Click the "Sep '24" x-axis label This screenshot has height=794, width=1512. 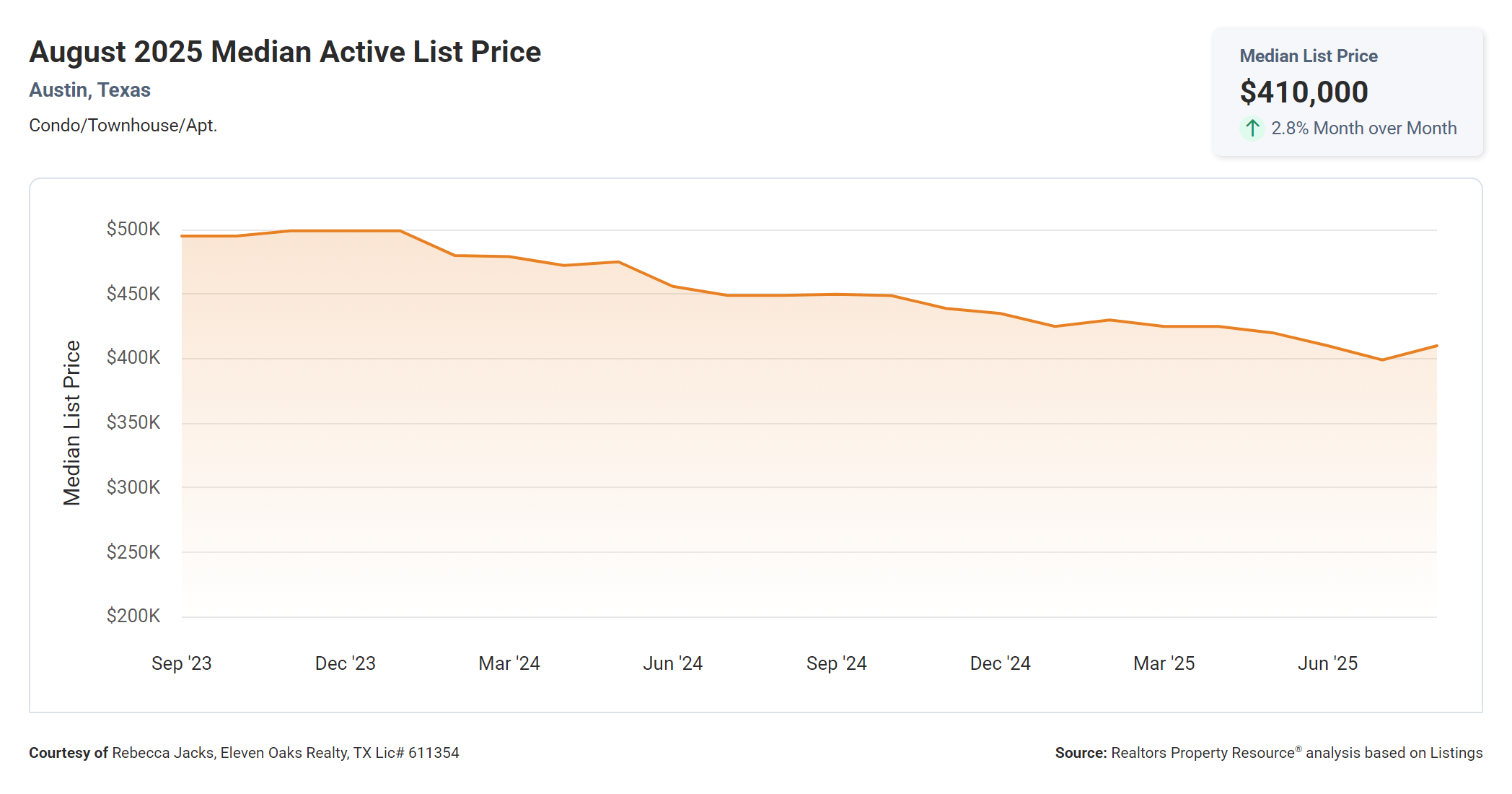(837, 663)
